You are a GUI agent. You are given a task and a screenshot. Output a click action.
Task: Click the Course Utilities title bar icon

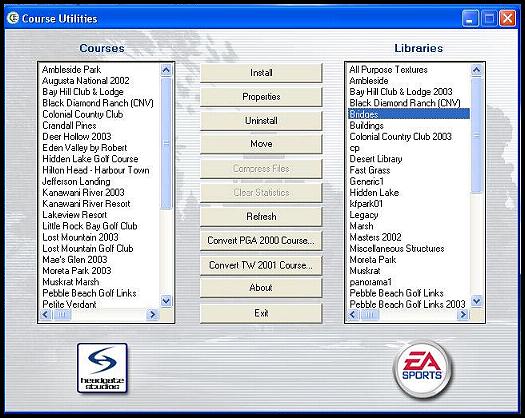tap(13, 18)
